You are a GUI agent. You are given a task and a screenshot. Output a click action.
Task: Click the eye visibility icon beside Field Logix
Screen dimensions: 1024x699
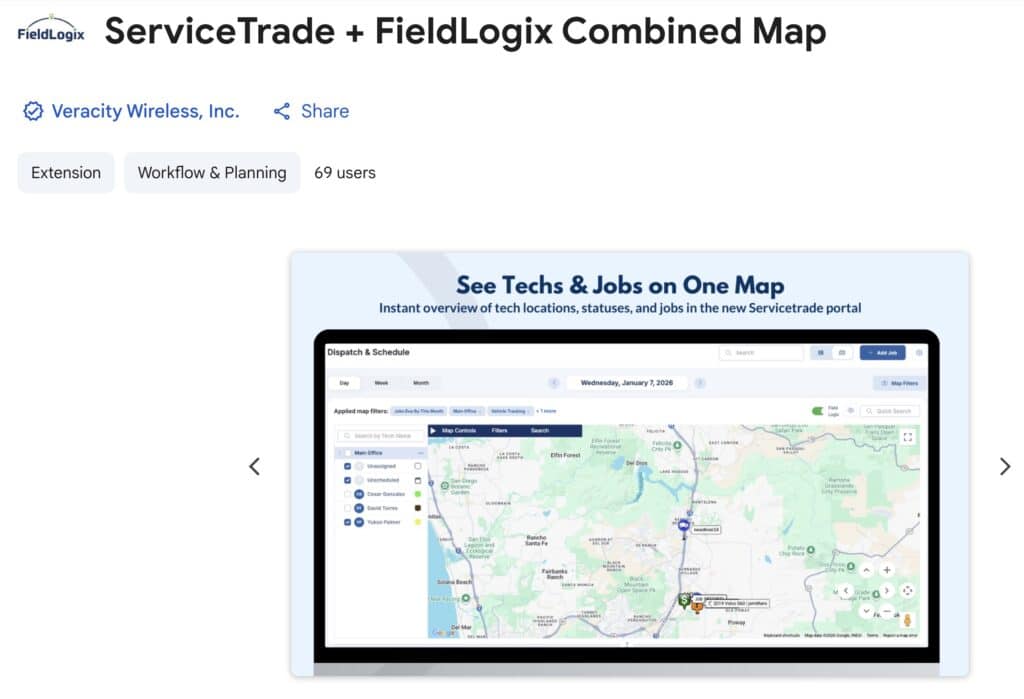tap(850, 411)
